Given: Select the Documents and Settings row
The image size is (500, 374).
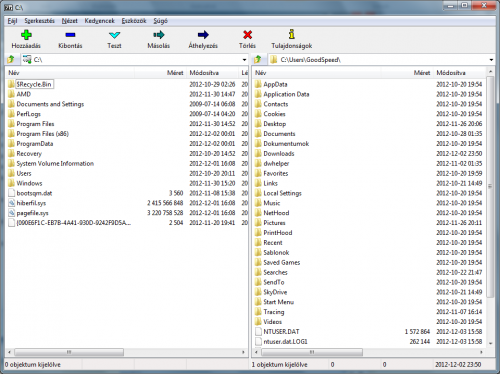Looking at the screenshot, I should [127, 104].
